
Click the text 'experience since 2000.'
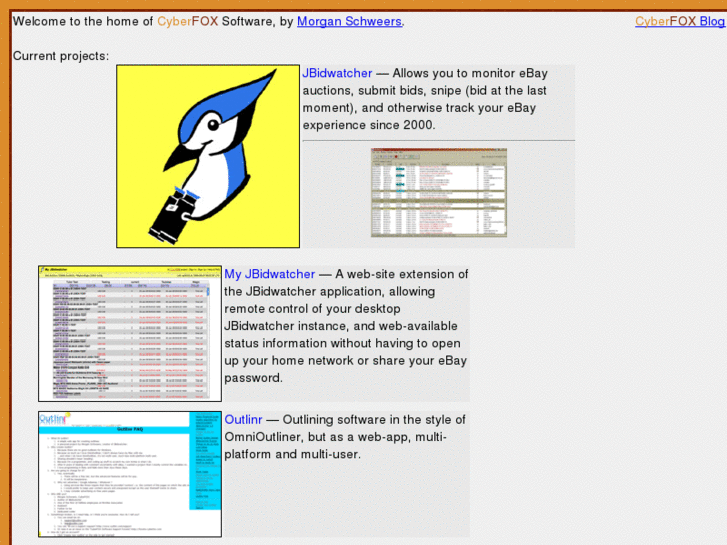[x=369, y=125]
